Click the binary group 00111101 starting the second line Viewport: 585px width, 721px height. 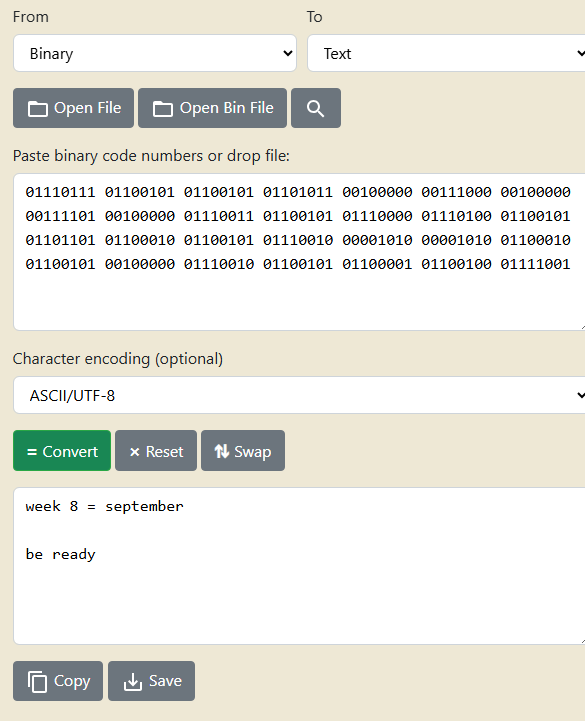point(60,216)
